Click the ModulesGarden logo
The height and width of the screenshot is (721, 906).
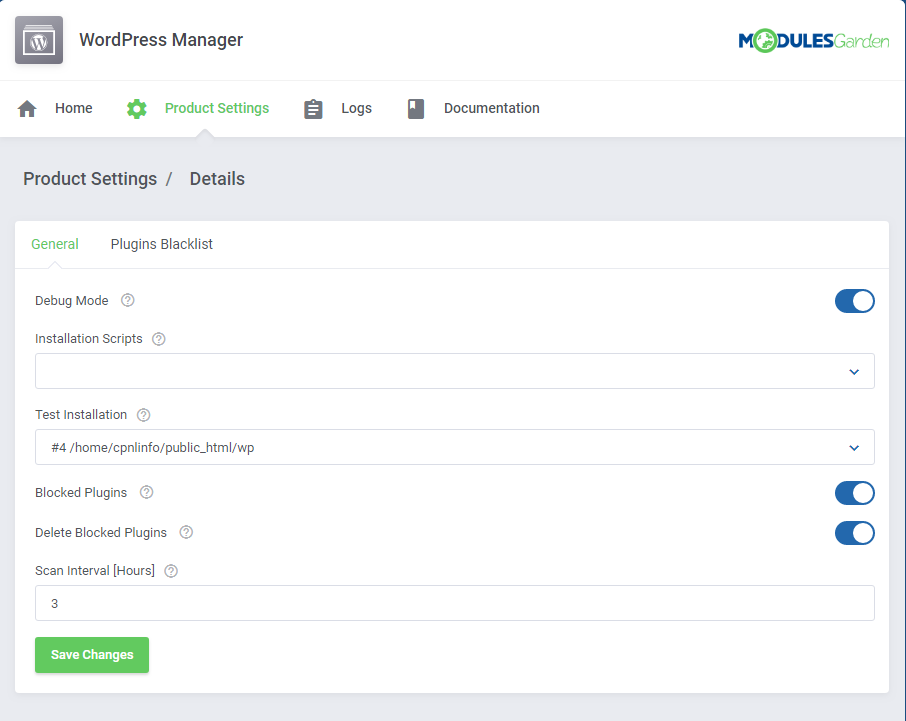[x=814, y=40]
